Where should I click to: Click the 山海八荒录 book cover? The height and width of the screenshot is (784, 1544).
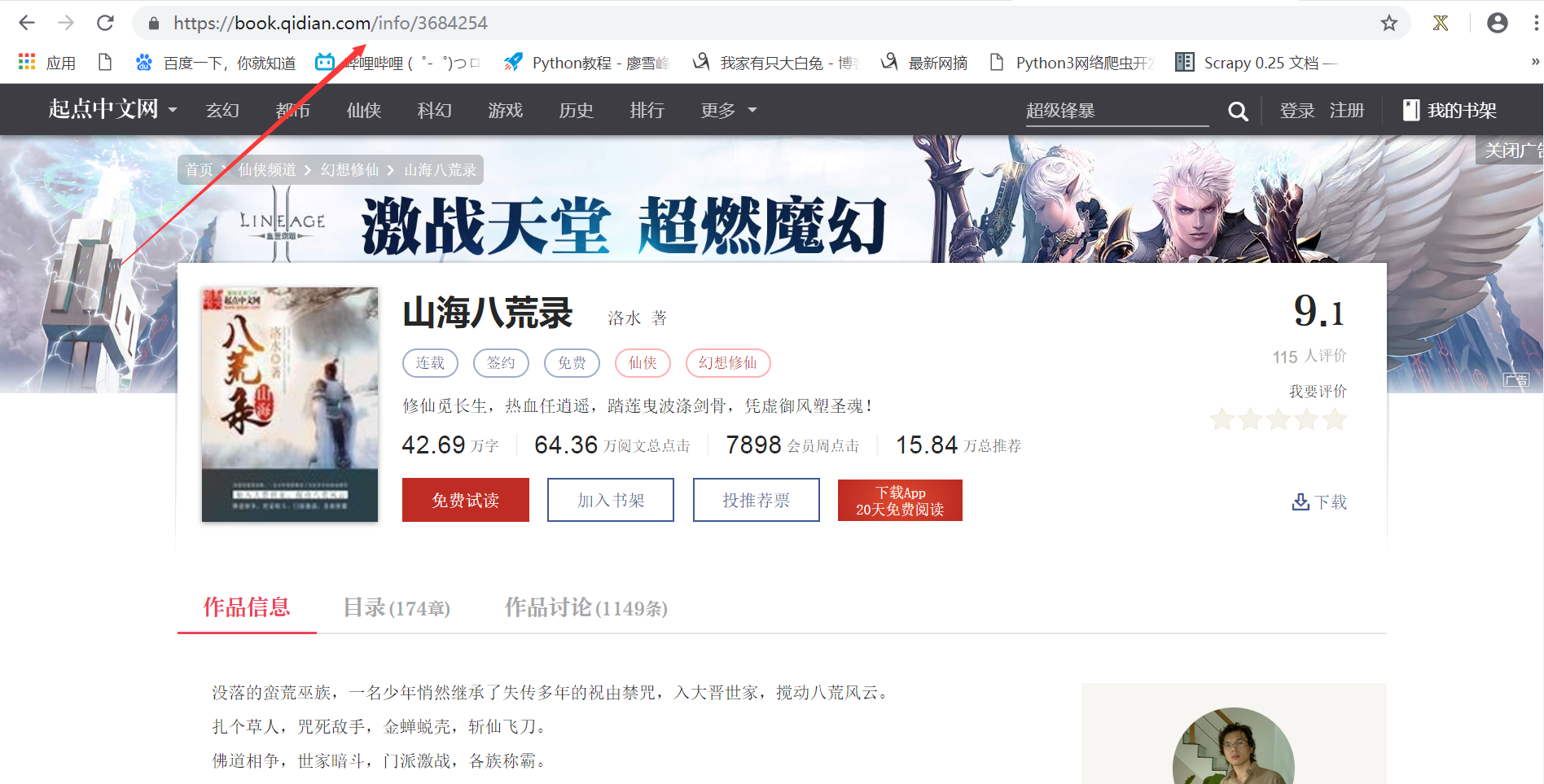[290, 405]
